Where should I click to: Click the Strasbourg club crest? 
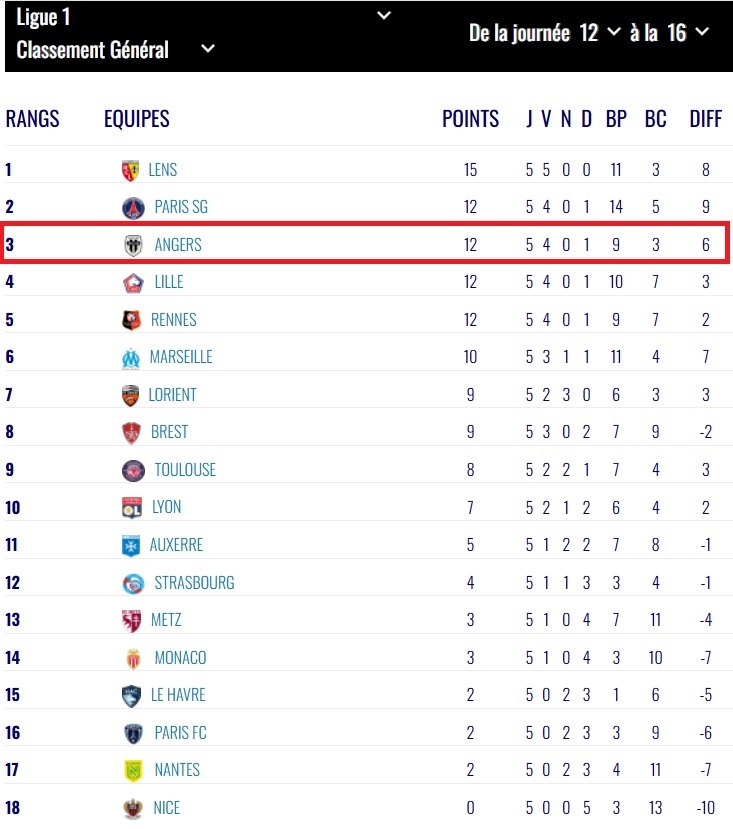133,583
